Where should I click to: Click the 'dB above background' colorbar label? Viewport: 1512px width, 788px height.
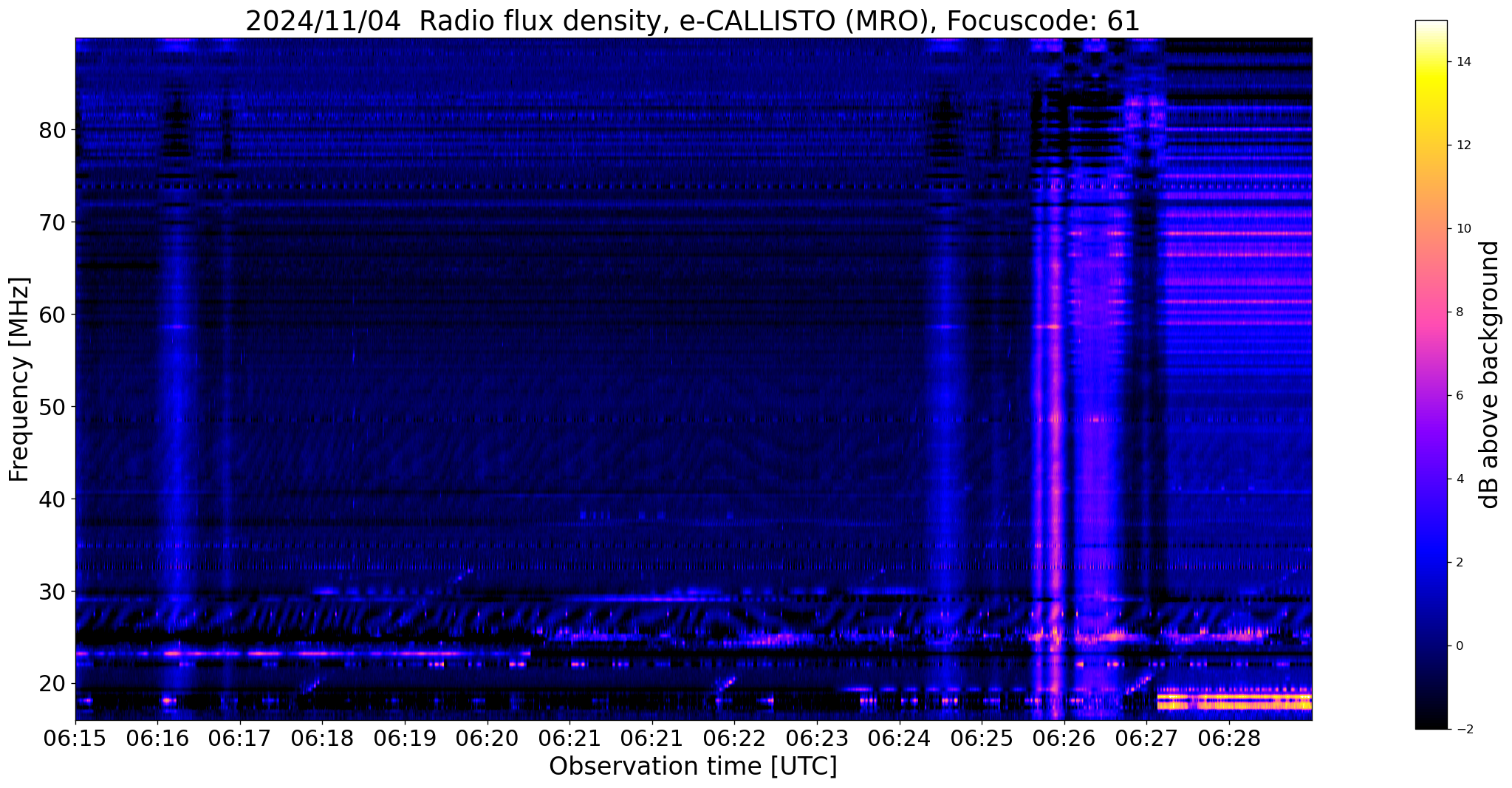[x=1490, y=374]
